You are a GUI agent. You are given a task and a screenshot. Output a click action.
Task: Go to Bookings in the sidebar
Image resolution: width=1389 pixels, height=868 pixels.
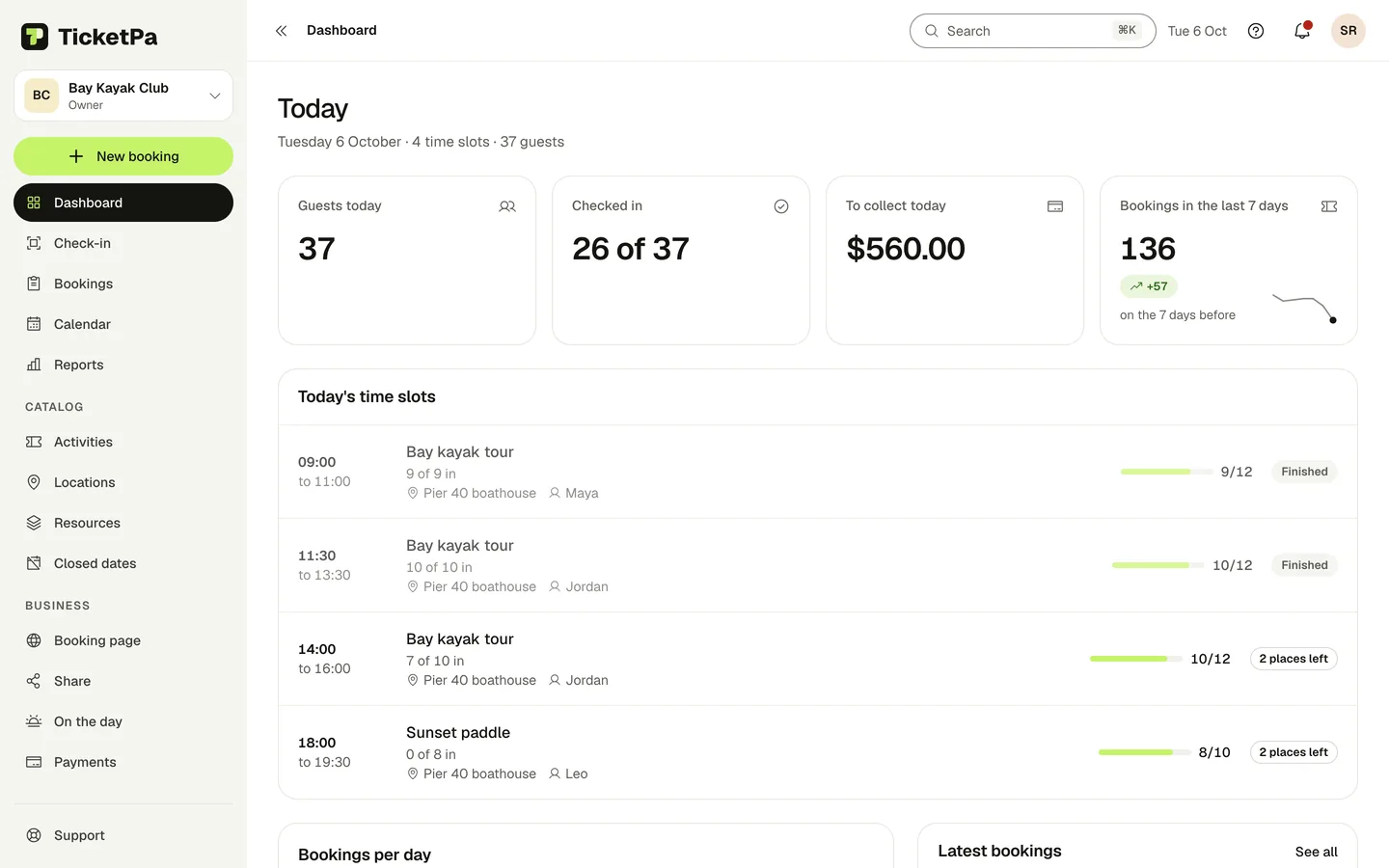[123, 284]
